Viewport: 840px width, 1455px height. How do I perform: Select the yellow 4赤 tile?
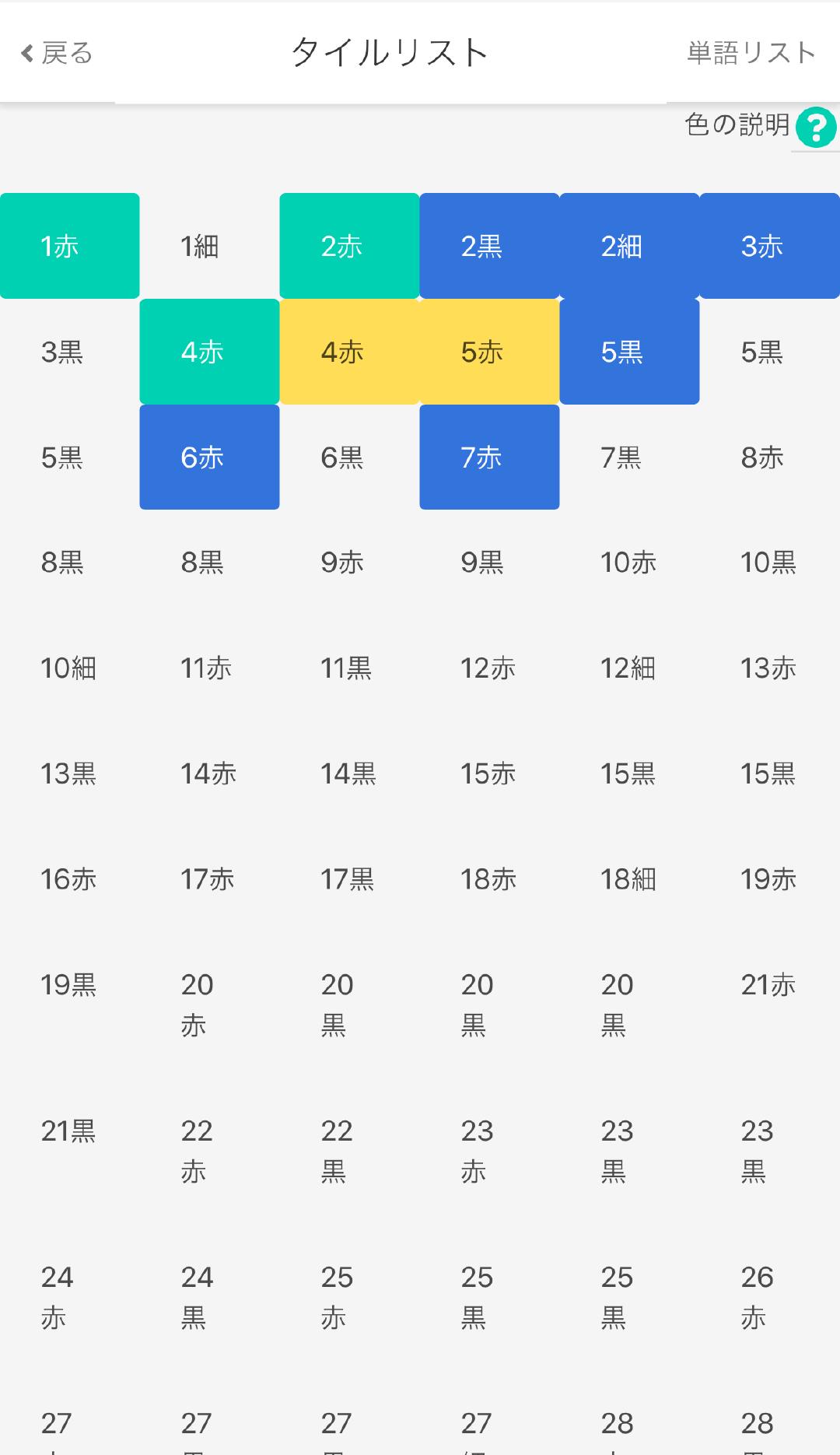(349, 352)
